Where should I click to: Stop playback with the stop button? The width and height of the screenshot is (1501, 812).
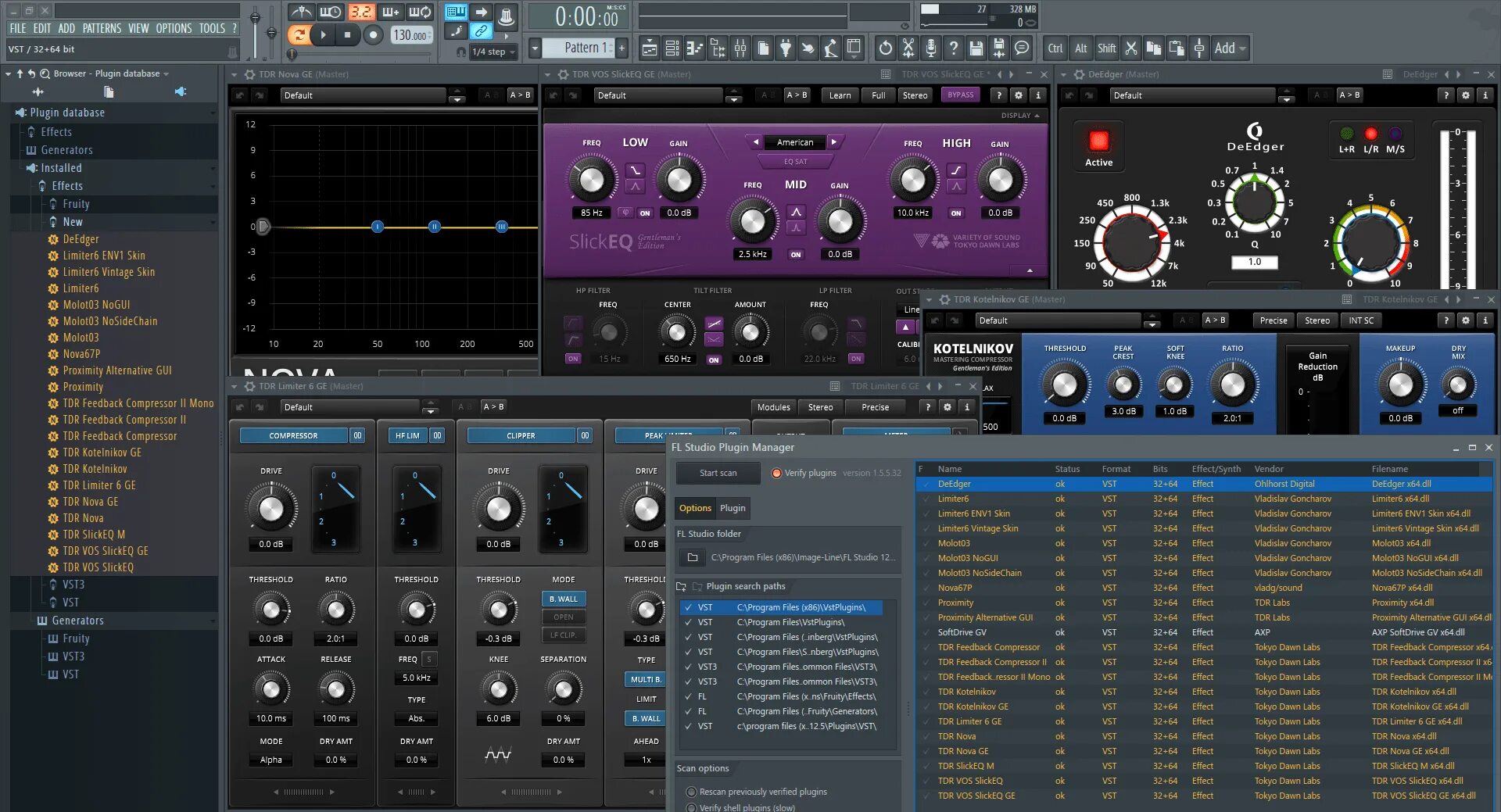coord(348,34)
